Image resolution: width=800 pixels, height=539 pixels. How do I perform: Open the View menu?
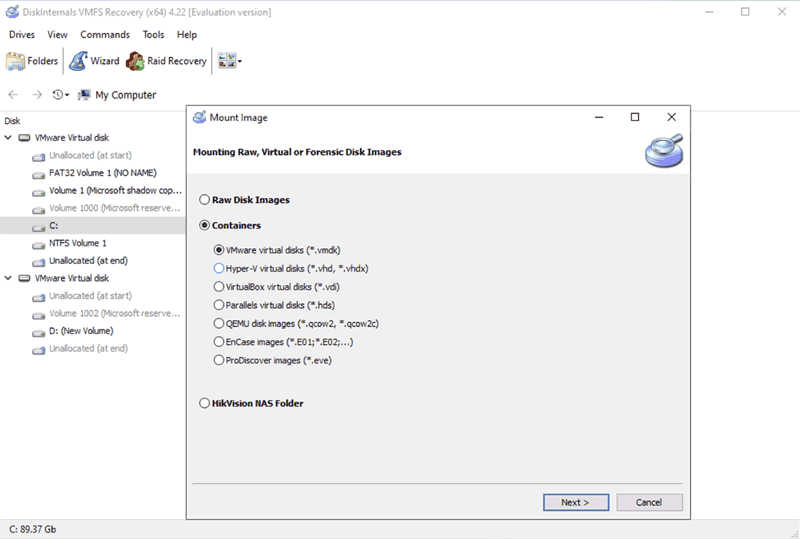tap(57, 35)
